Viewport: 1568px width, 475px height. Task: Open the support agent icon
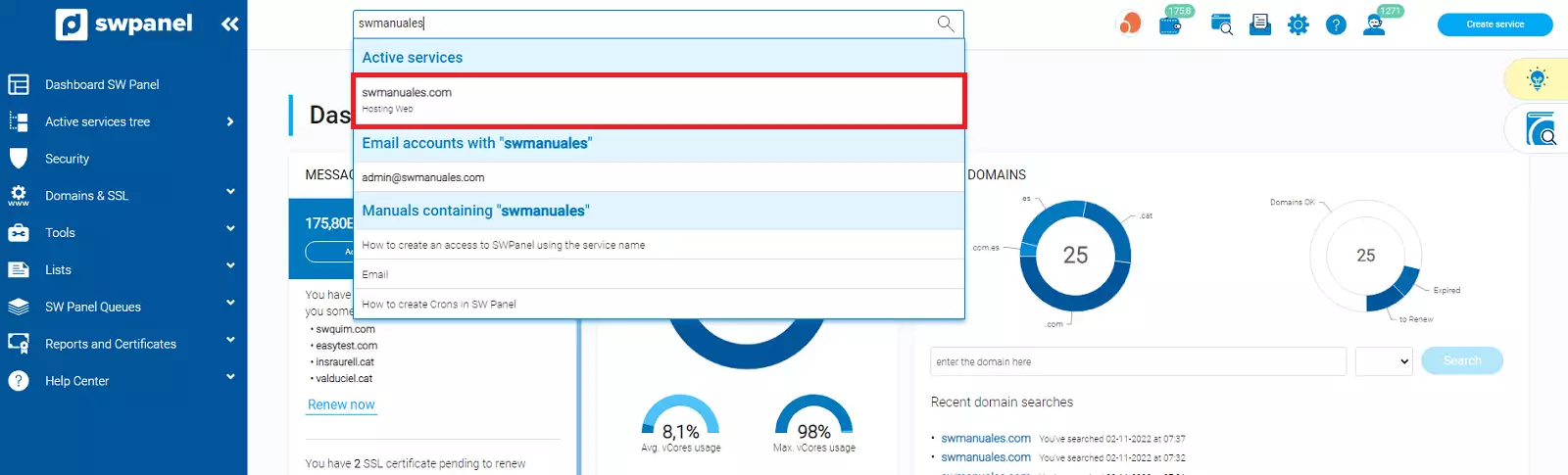point(1374,24)
